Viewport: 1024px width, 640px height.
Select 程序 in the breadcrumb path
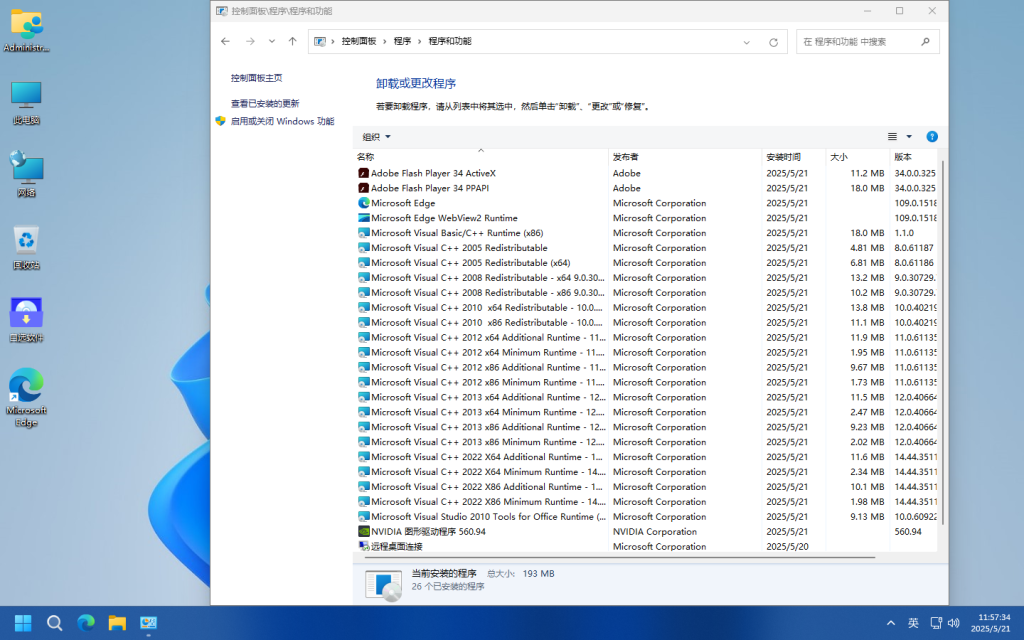click(x=402, y=41)
